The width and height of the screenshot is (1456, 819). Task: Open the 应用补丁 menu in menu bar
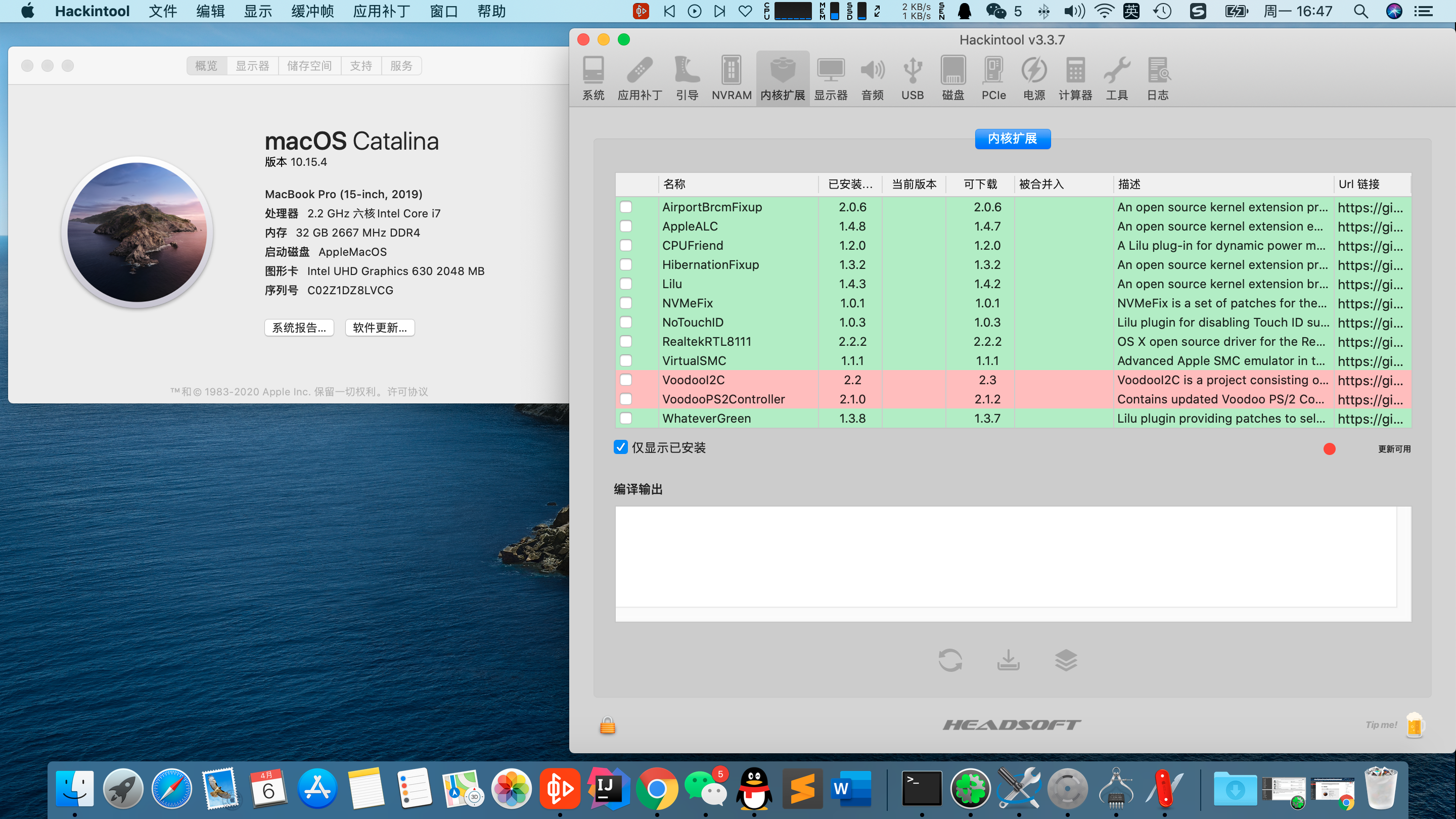point(381,11)
